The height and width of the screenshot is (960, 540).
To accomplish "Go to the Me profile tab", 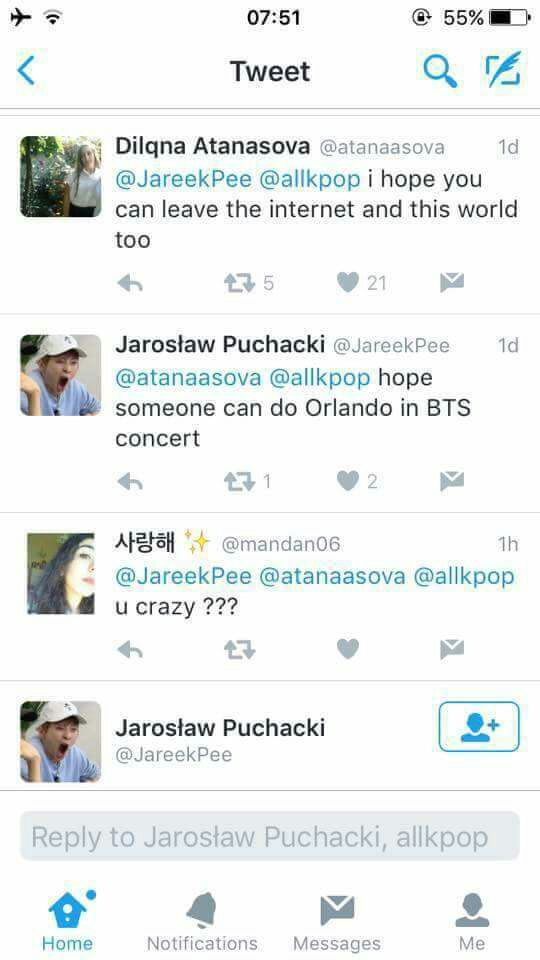I will [472, 921].
